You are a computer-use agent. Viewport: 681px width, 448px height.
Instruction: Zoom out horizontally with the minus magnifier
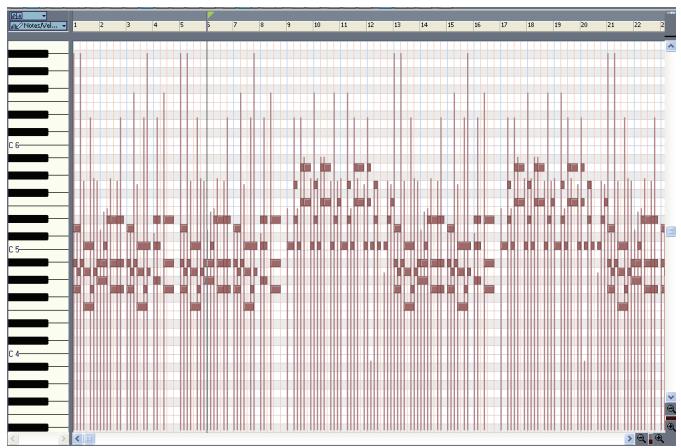pyautogui.click(x=641, y=438)
